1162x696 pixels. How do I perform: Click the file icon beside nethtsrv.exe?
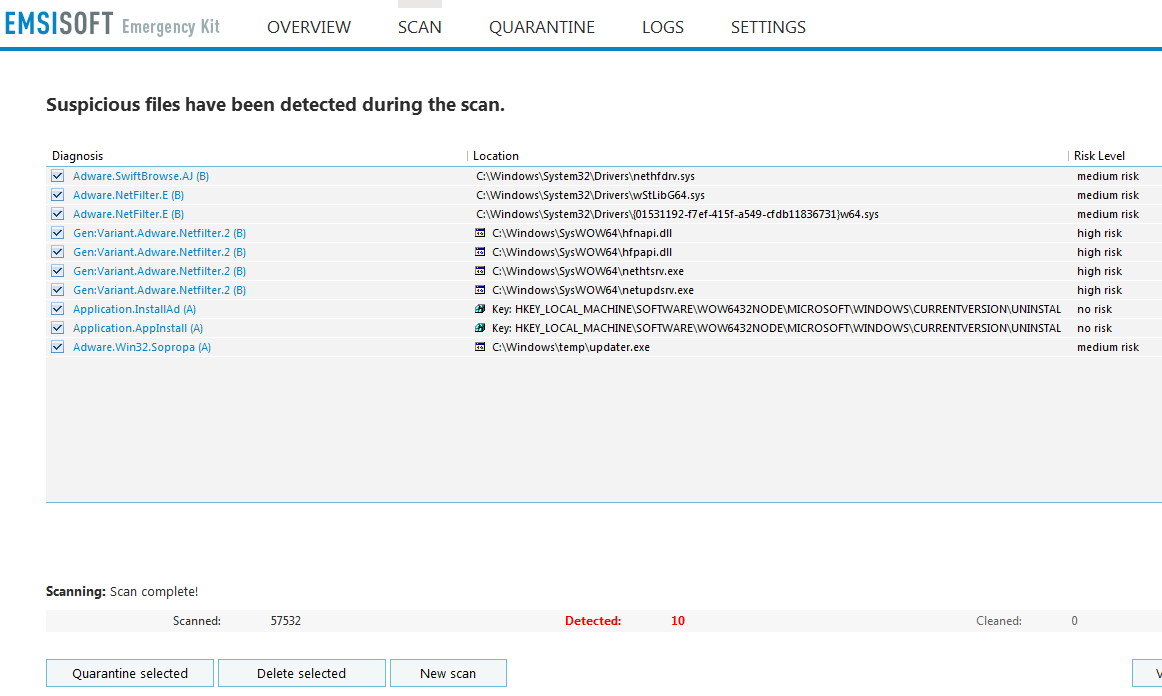[480, 271]
